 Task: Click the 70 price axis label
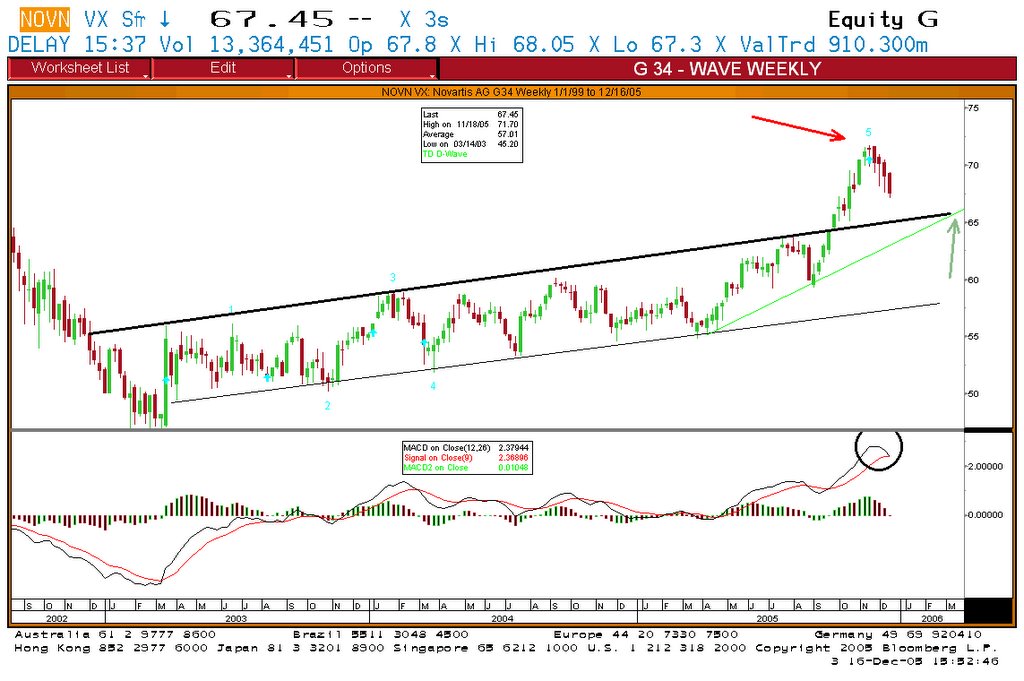973,165
